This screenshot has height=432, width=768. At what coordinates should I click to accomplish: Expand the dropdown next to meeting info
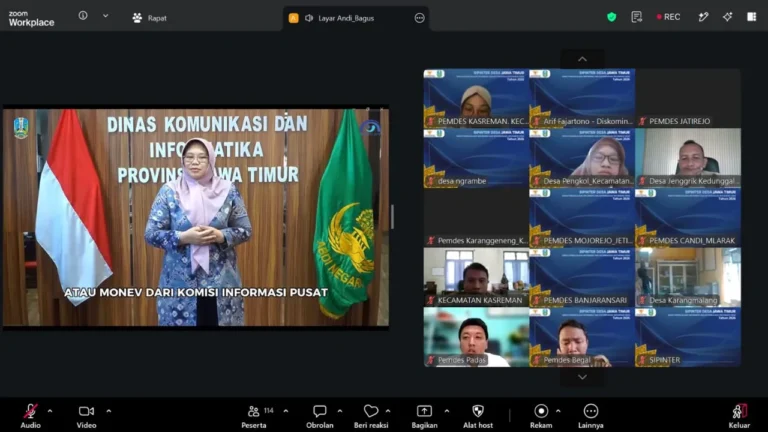[x=106, y=16]
